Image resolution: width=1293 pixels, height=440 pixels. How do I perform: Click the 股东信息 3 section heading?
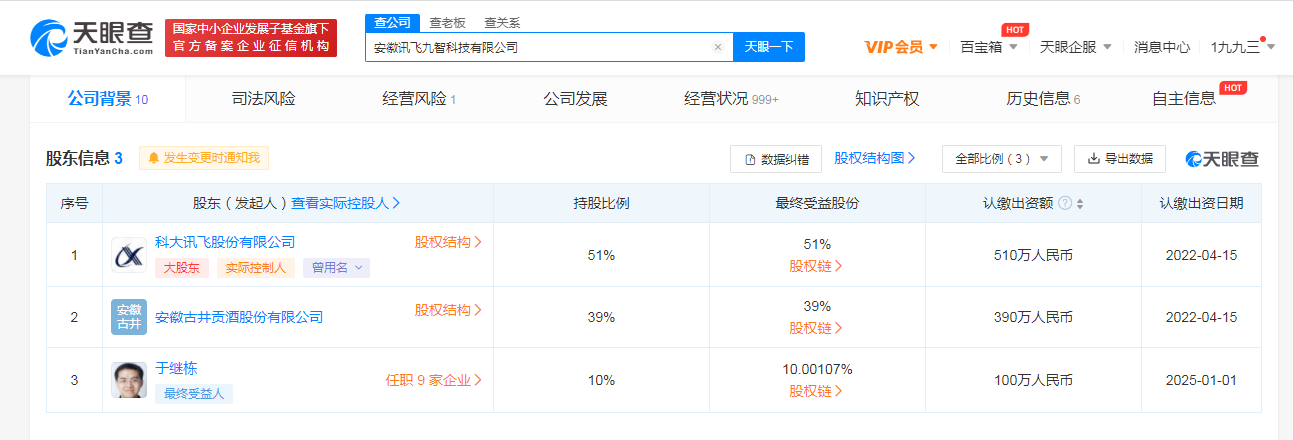tap(84, 158)
